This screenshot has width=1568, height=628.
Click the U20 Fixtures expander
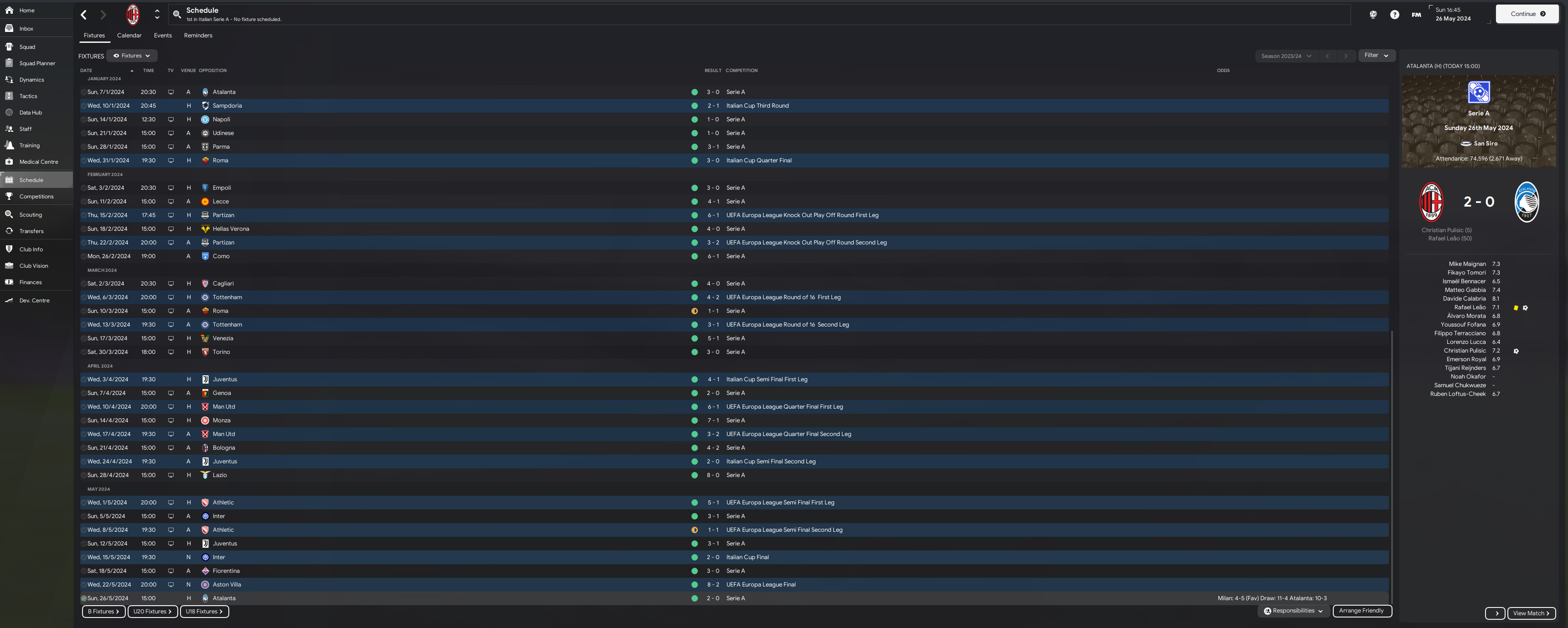[150, 611]
